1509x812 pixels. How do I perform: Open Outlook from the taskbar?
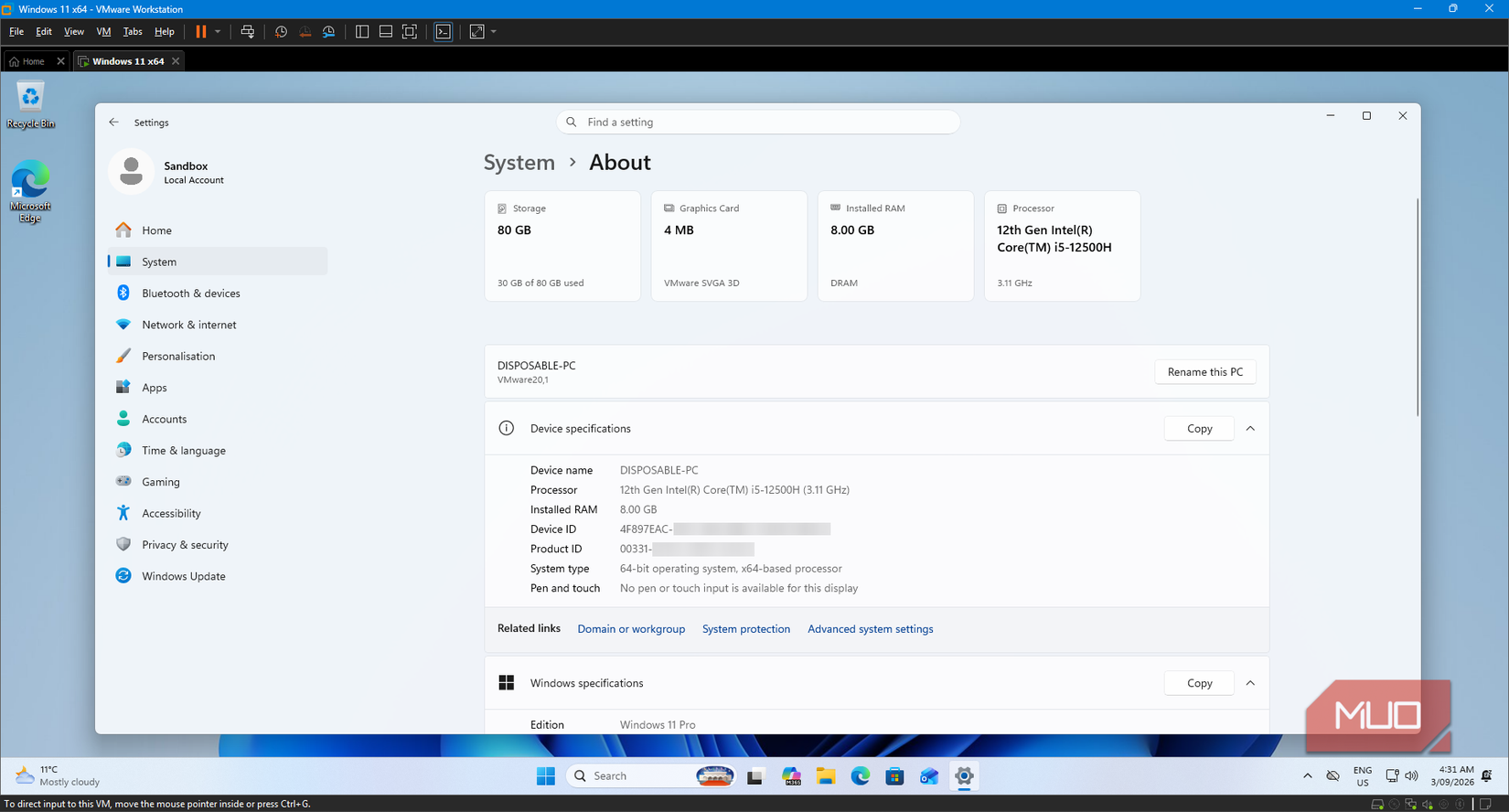(929, 776)
